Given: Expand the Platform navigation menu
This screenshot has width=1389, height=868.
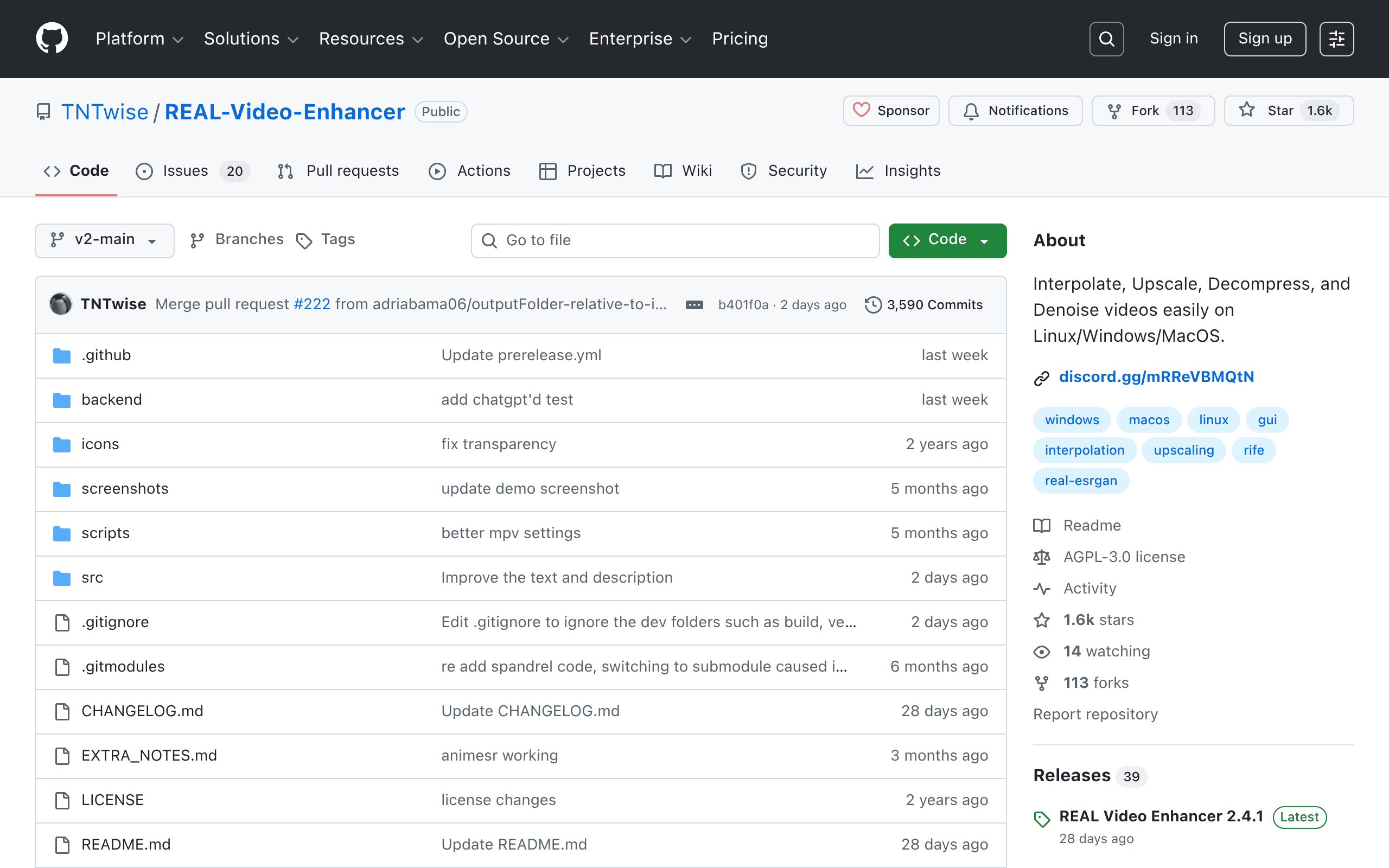Looking at the screenshot, I should click(139, 39).
